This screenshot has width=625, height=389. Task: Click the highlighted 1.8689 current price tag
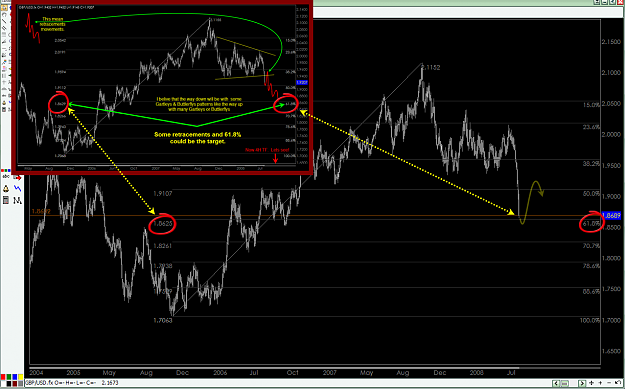(x=611, y=216)
